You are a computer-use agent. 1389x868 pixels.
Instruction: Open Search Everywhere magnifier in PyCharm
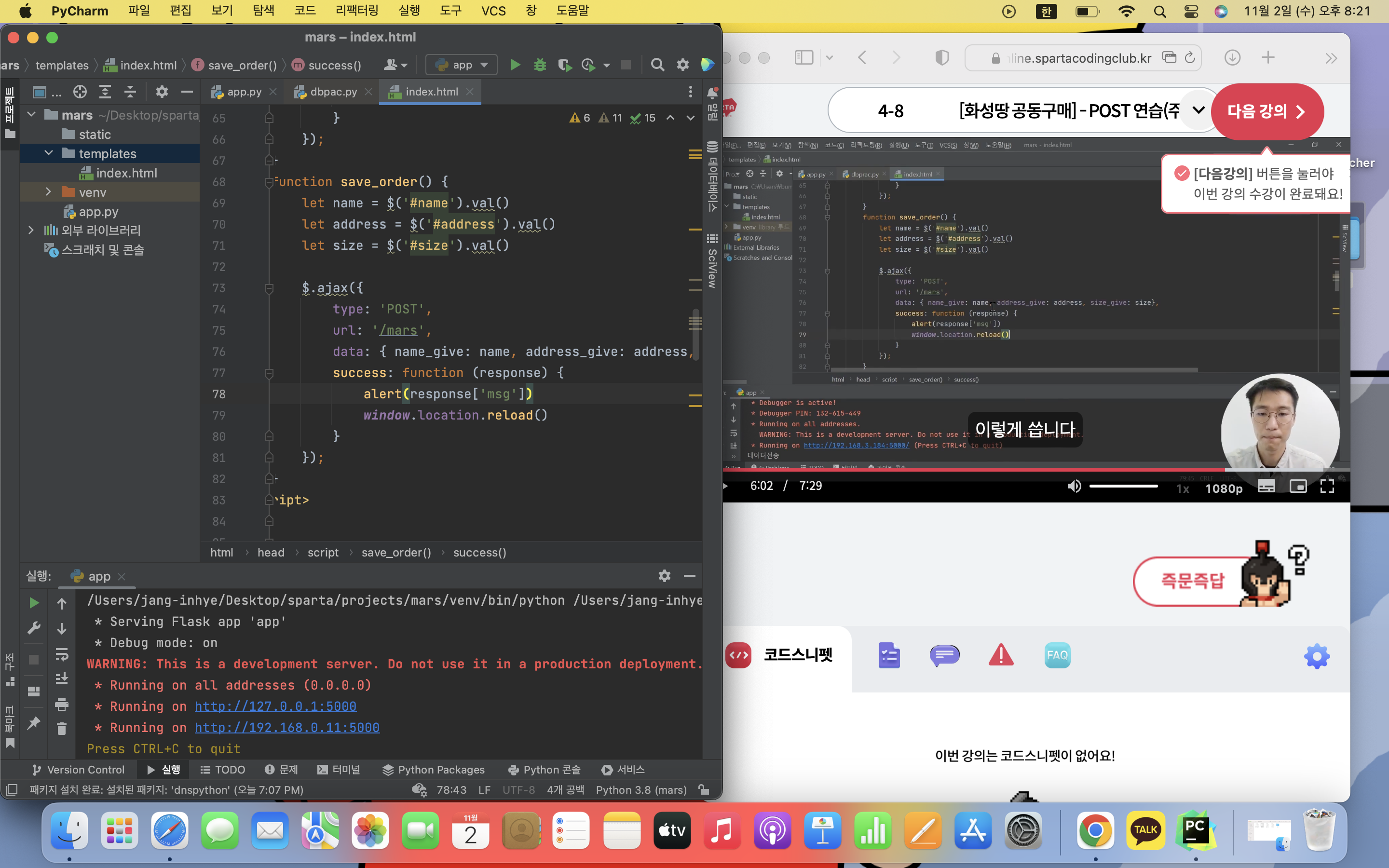tap(657, 65)
